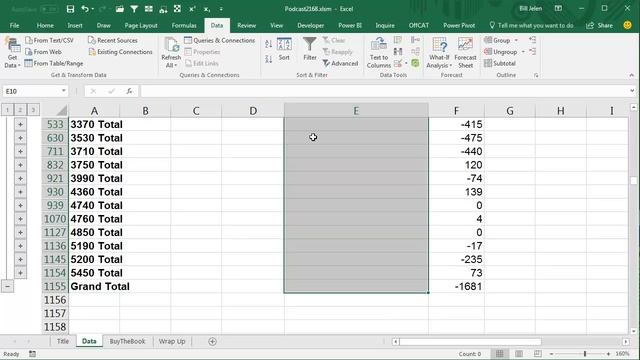Screen dimensions: 640x360
Task: Switch to the Title sheet
Action: [63, 341]
